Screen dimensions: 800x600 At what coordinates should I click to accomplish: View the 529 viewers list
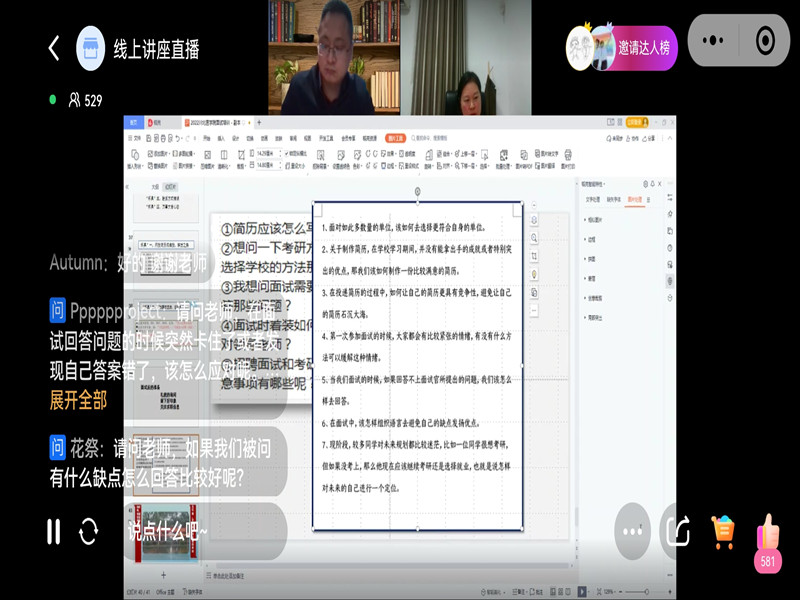[85, 100]
